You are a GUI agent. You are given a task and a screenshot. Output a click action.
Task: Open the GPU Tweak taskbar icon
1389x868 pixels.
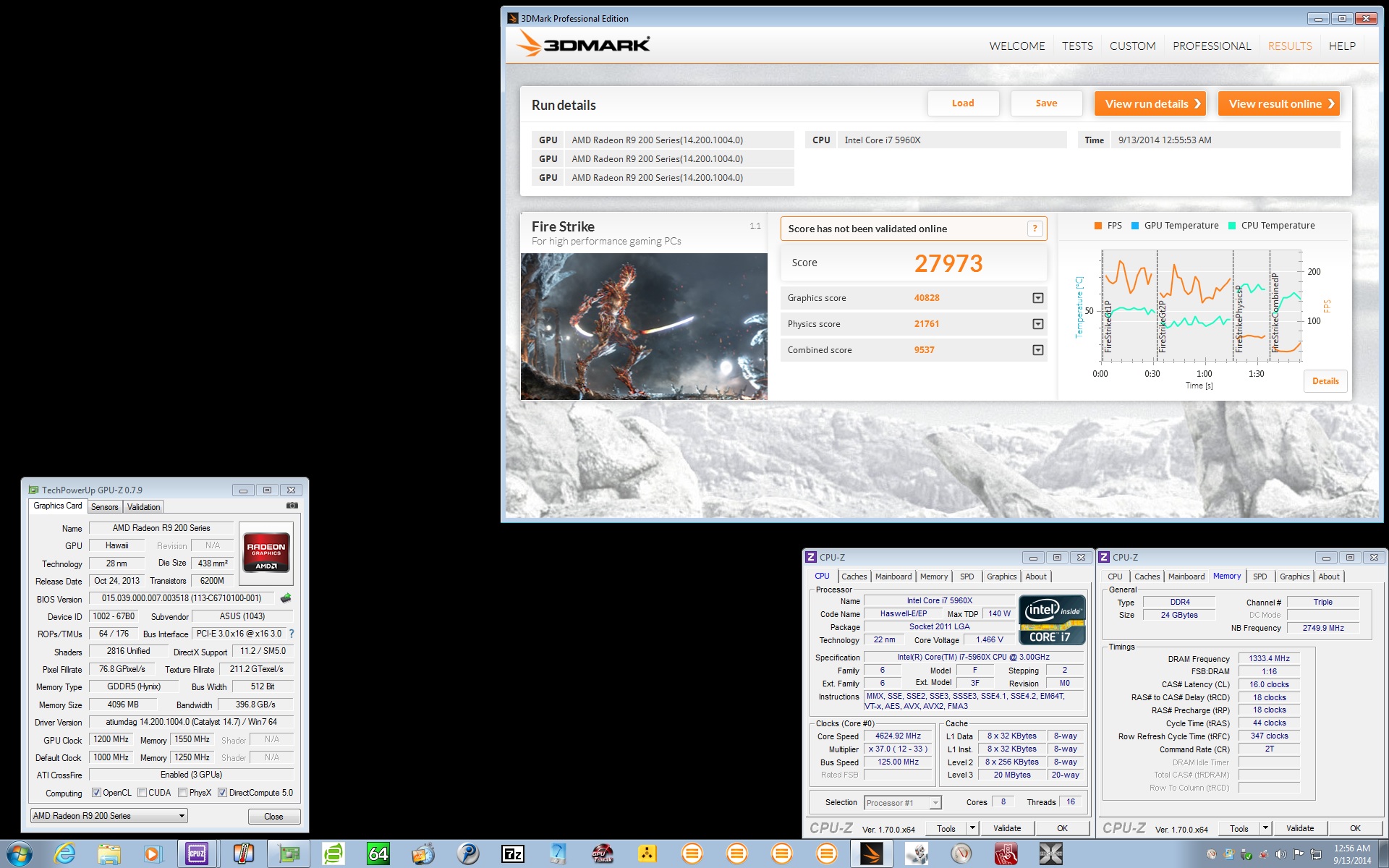coord(603,854)
